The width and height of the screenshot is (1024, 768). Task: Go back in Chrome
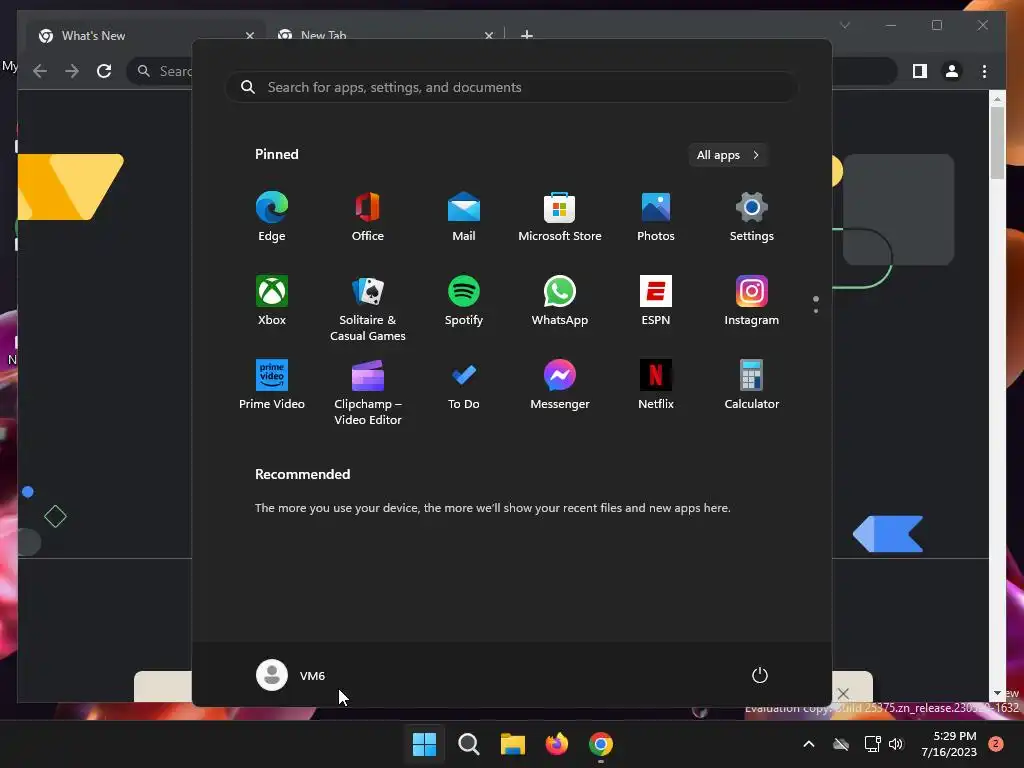(40, 71)
